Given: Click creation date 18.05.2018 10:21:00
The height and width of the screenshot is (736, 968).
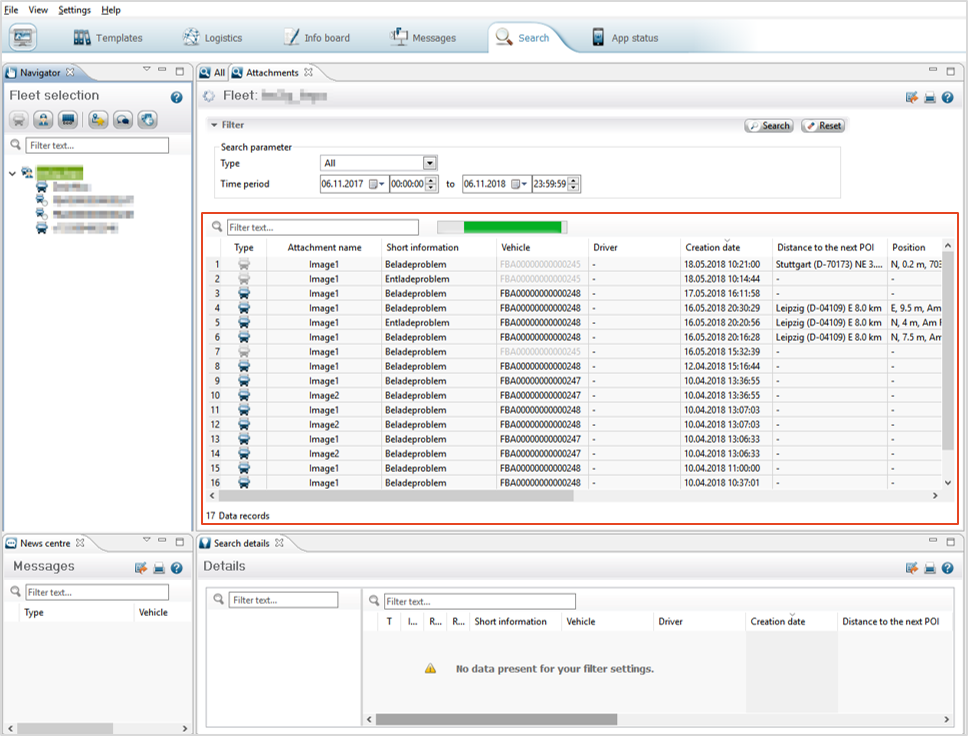Looking at the screenshot, I should pyautogui.click(x=722, y=265).
